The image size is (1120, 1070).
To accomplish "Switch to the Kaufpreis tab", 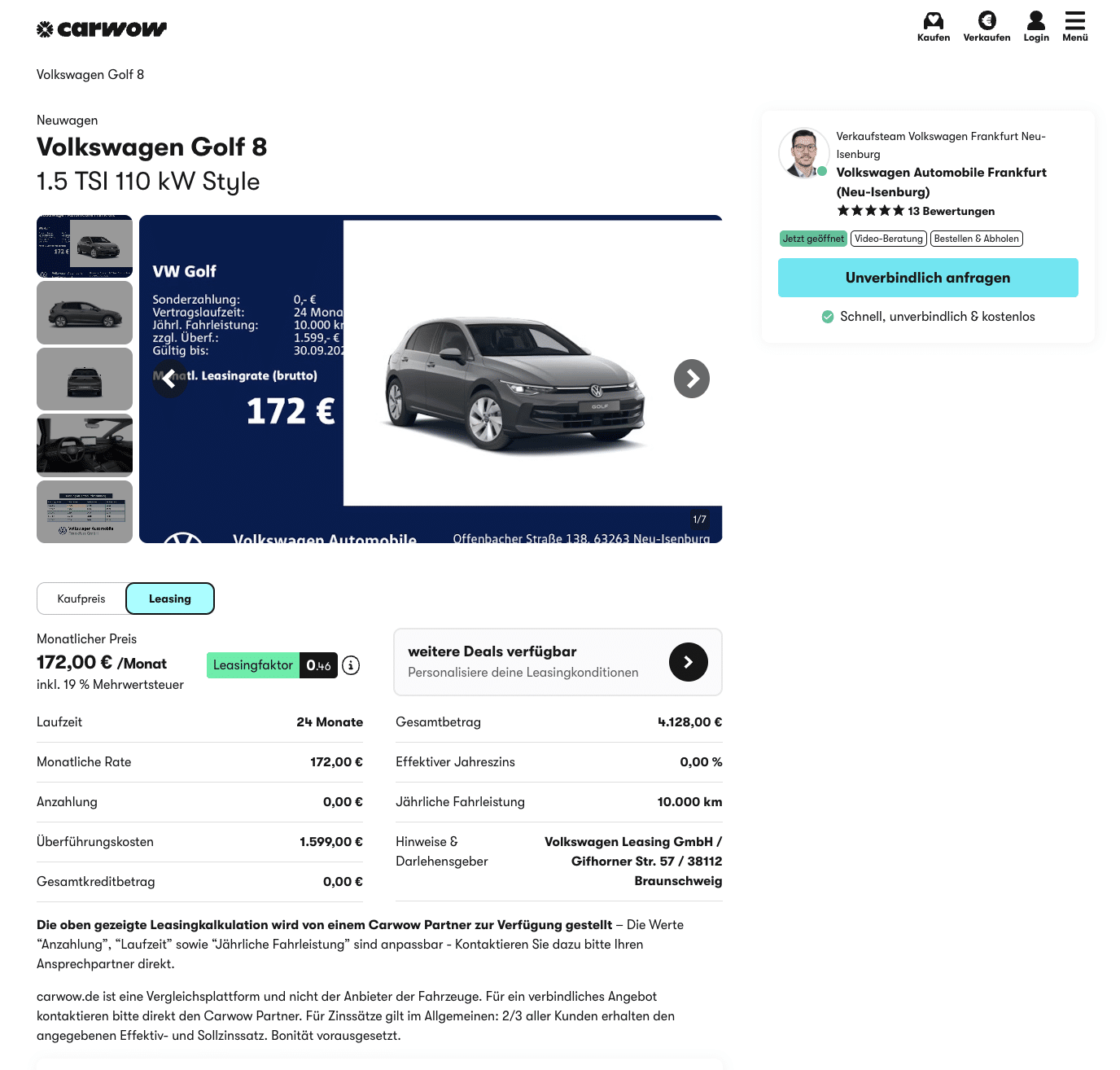I will pos(81,599).
